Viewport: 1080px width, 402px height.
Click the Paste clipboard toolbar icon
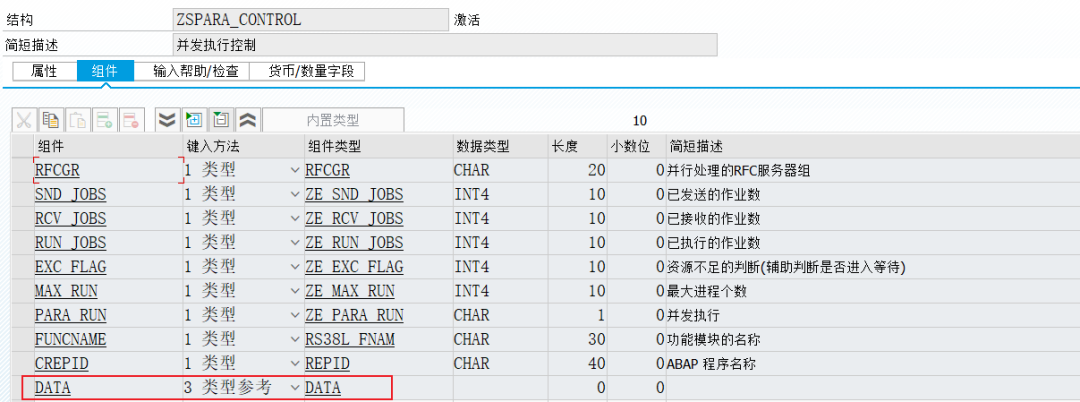pos(78,120)
